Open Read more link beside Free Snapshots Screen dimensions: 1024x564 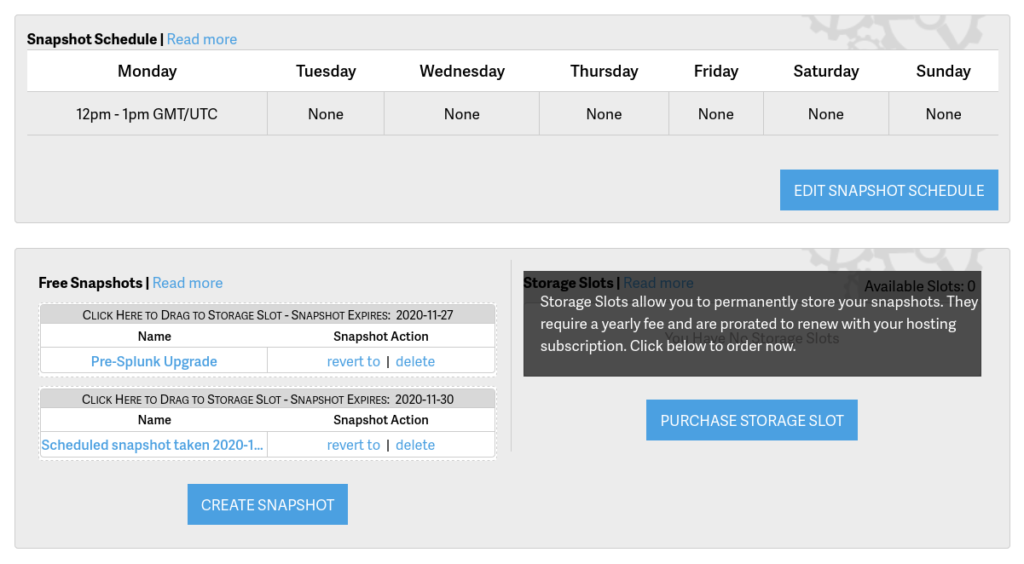pyautogui.click(x=187, y=283)
